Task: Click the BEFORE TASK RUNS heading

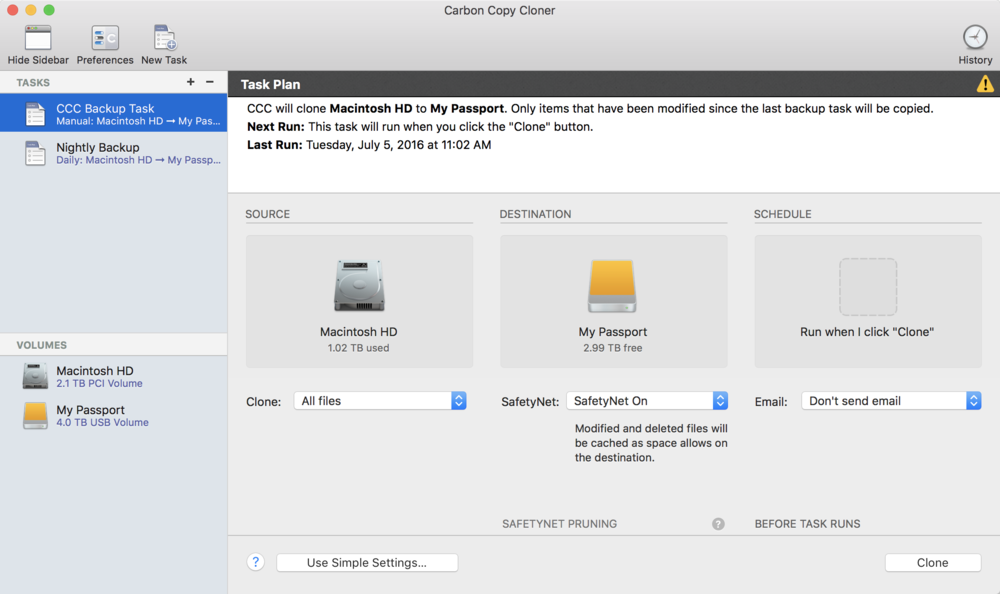Action: tap(807, 524)
